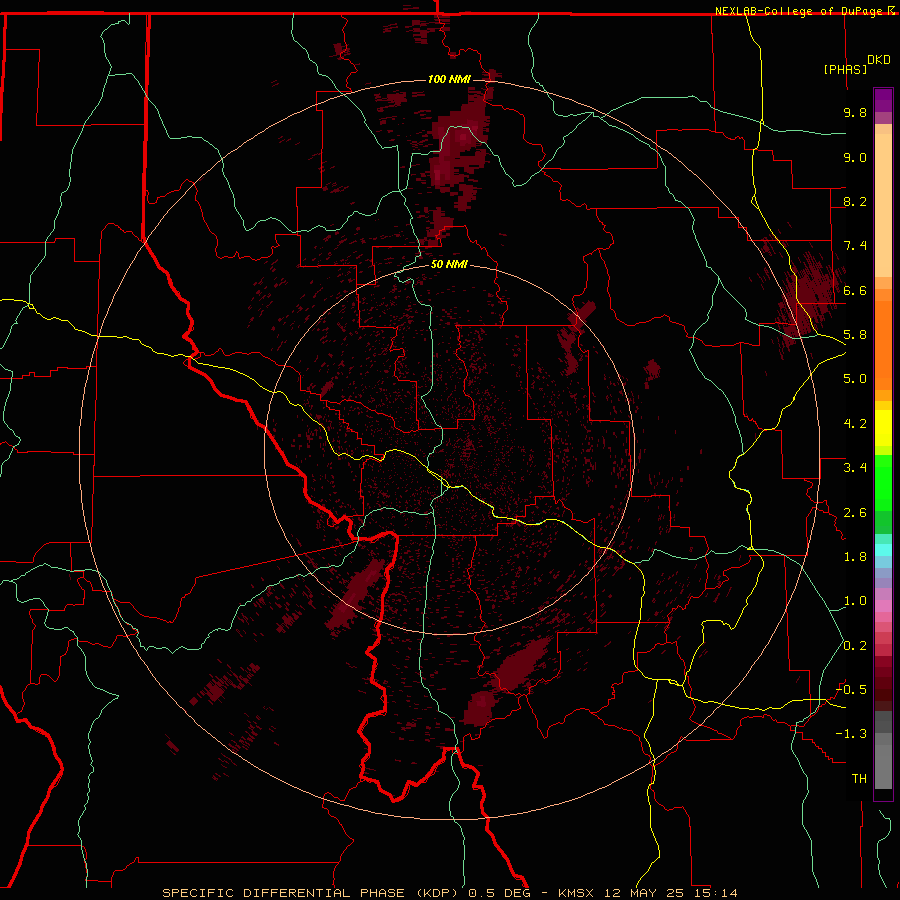
Task: Click the 5.8 scale value
Action: [x=855, y=335]
